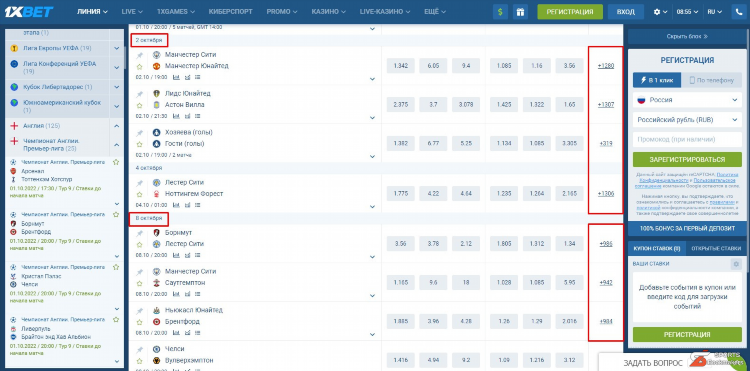Click the Манчестер Сити club crest in 2 октября match
The height and width of the screenshot is (371, 750).
point(156,55)
